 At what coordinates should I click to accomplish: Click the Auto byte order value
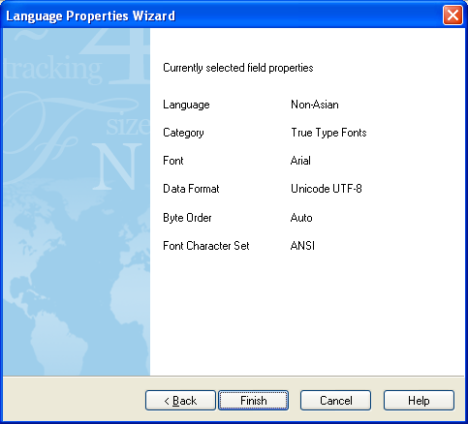301,218
